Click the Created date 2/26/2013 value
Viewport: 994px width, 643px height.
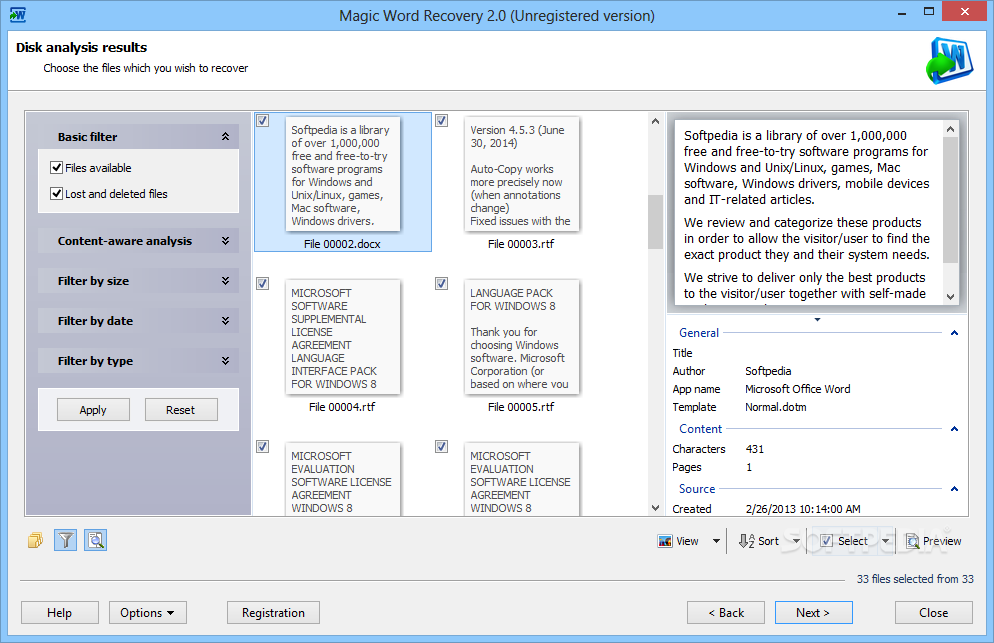(x=803, y=509)
